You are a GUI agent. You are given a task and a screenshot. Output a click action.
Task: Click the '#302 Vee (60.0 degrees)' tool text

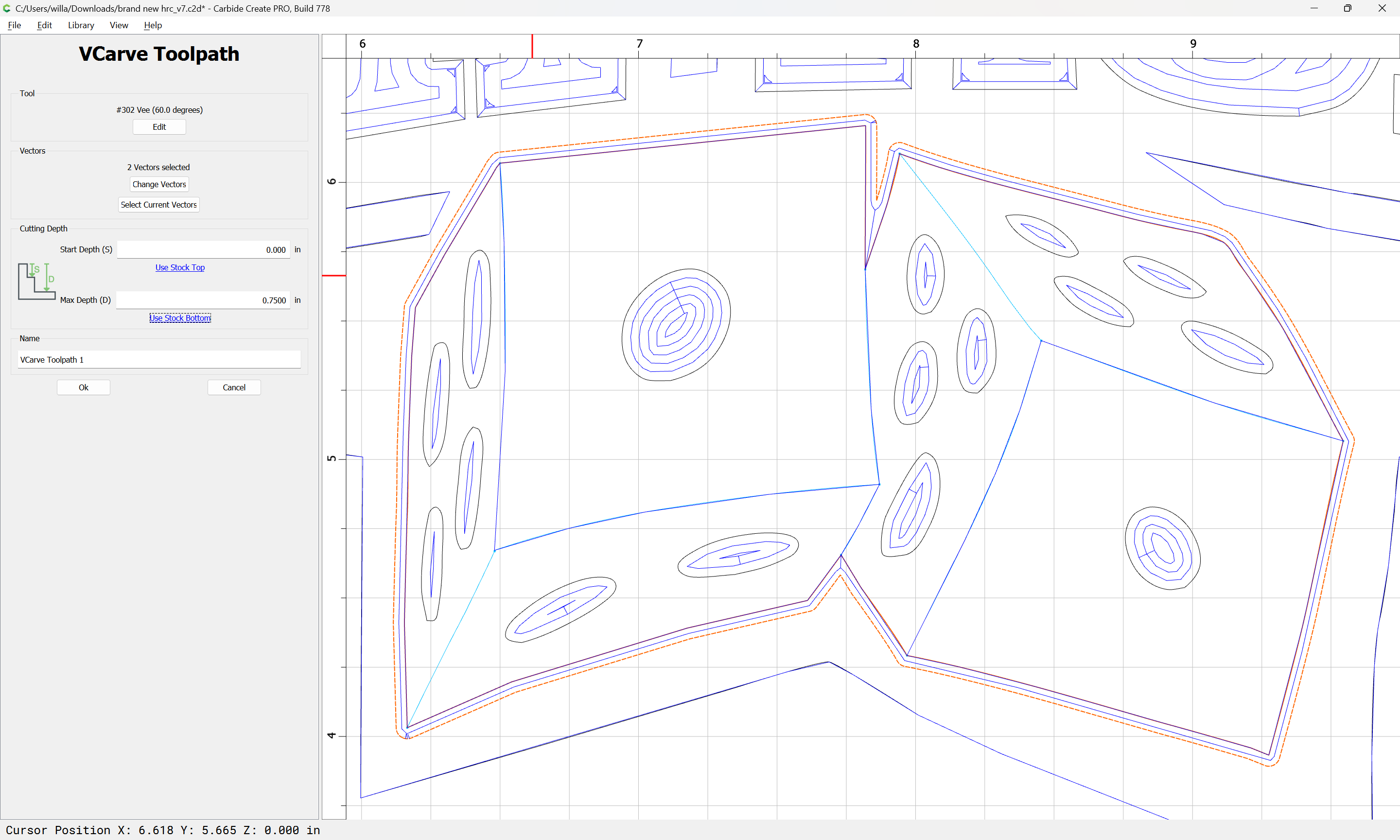click(x=159, y=110)
